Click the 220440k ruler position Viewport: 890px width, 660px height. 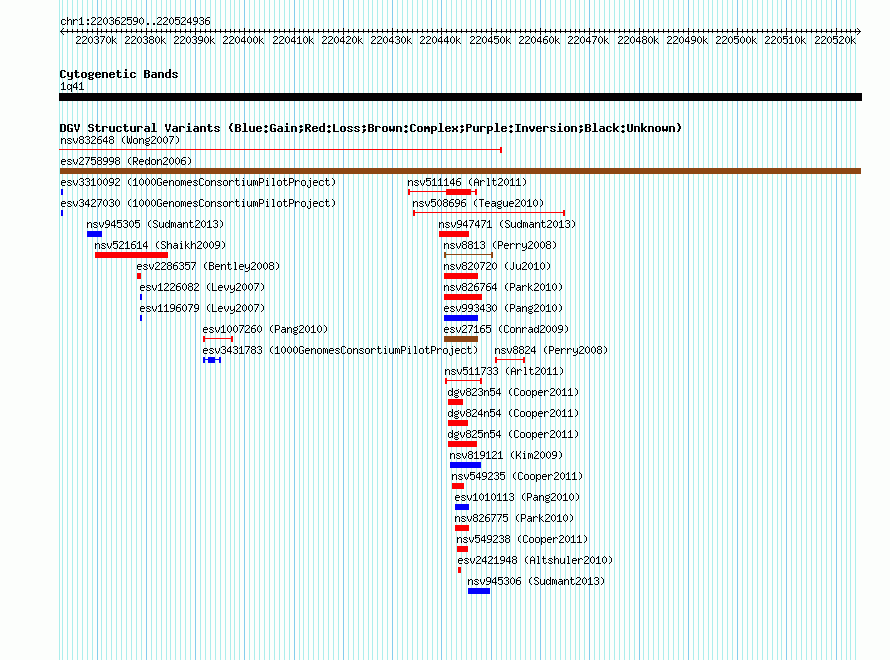[440, 40]
